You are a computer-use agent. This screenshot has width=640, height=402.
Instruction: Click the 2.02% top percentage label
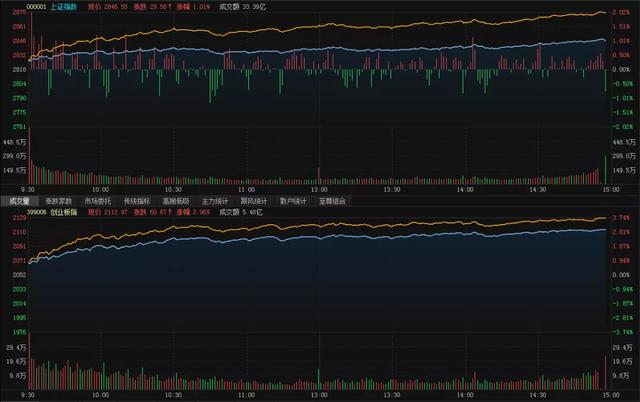click(621, 12)
